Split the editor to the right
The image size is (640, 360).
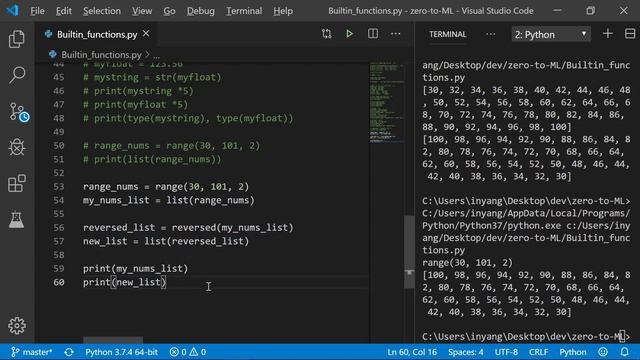pyautogui.click(x=373, y=34)
